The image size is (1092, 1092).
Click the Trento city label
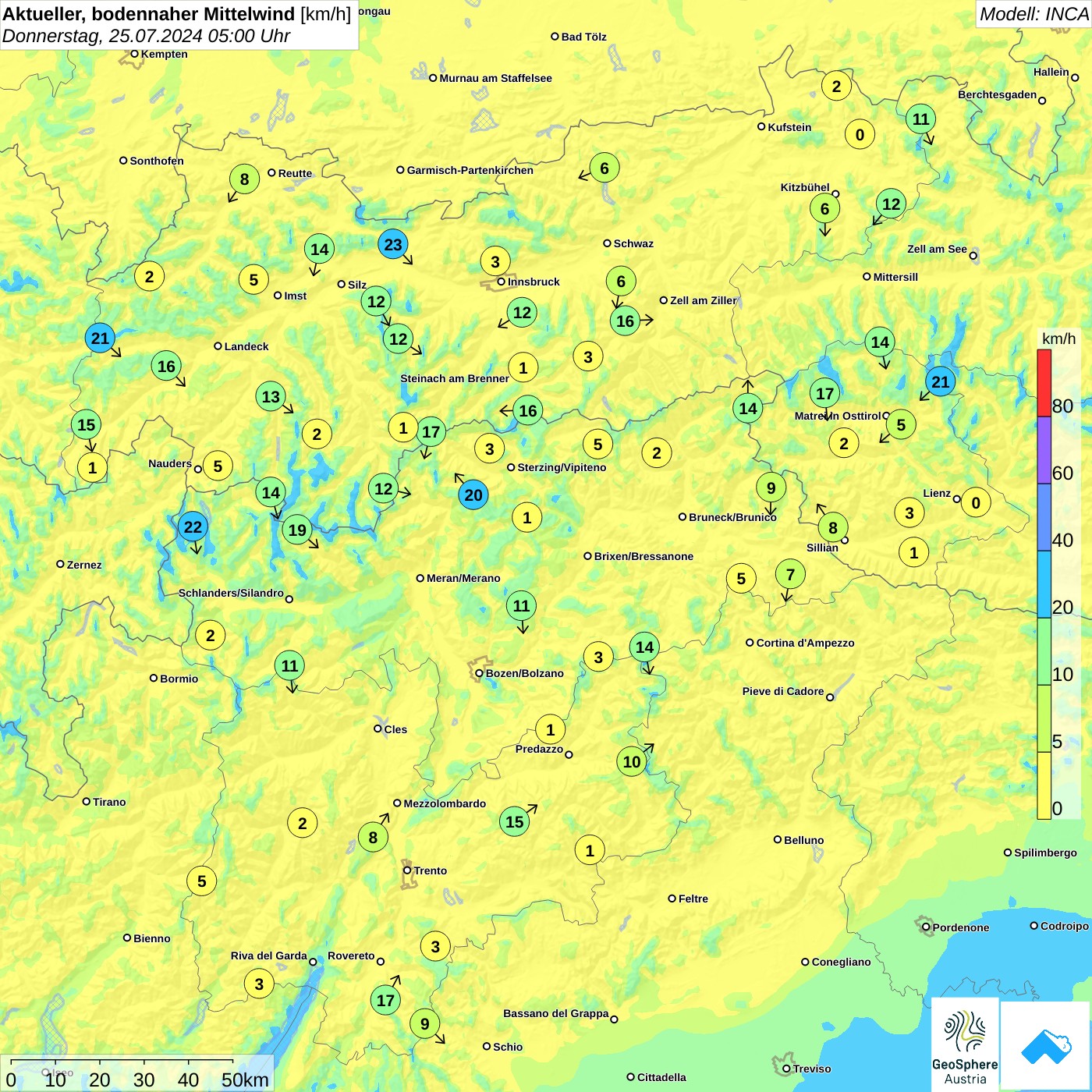click(x=431, y=870)
